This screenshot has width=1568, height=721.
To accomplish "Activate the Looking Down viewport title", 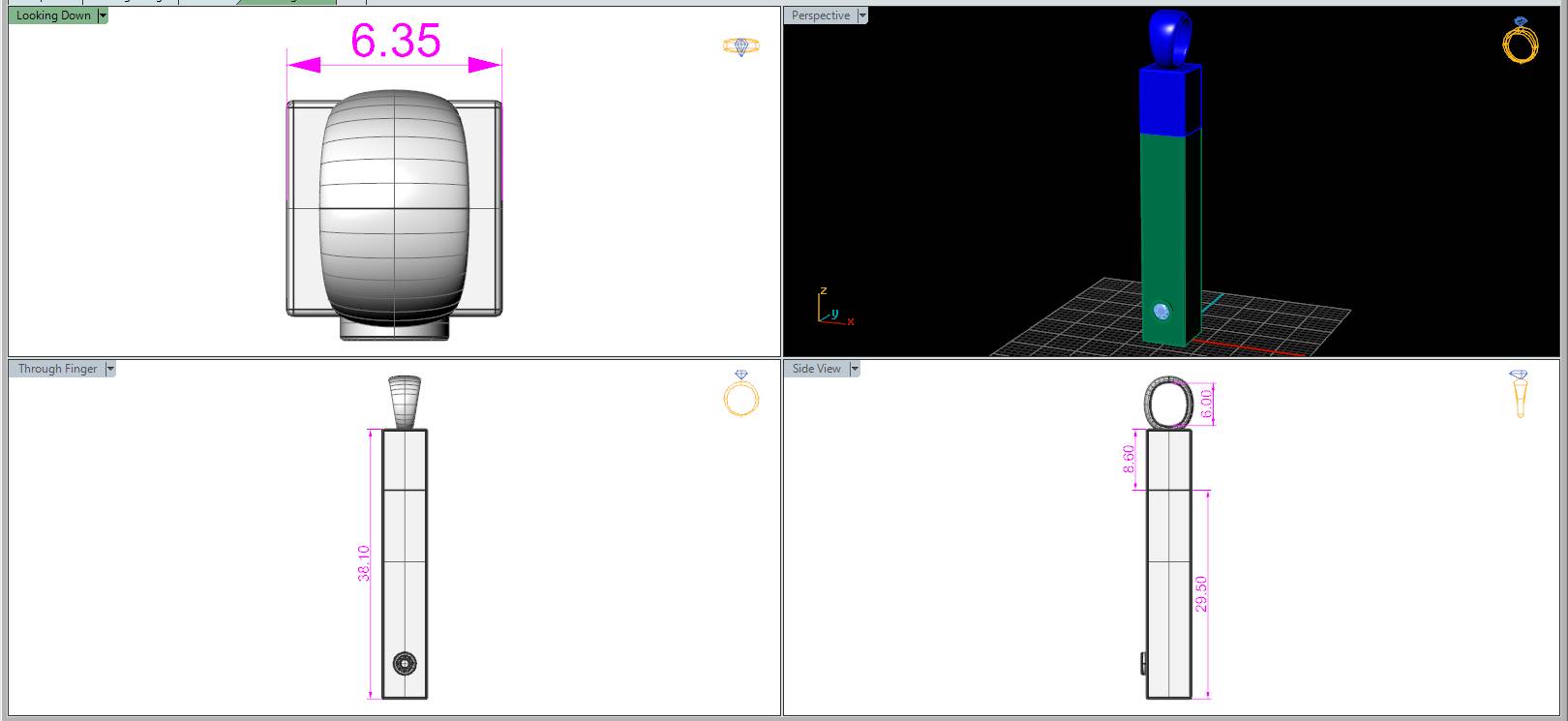I will (53, 15).
